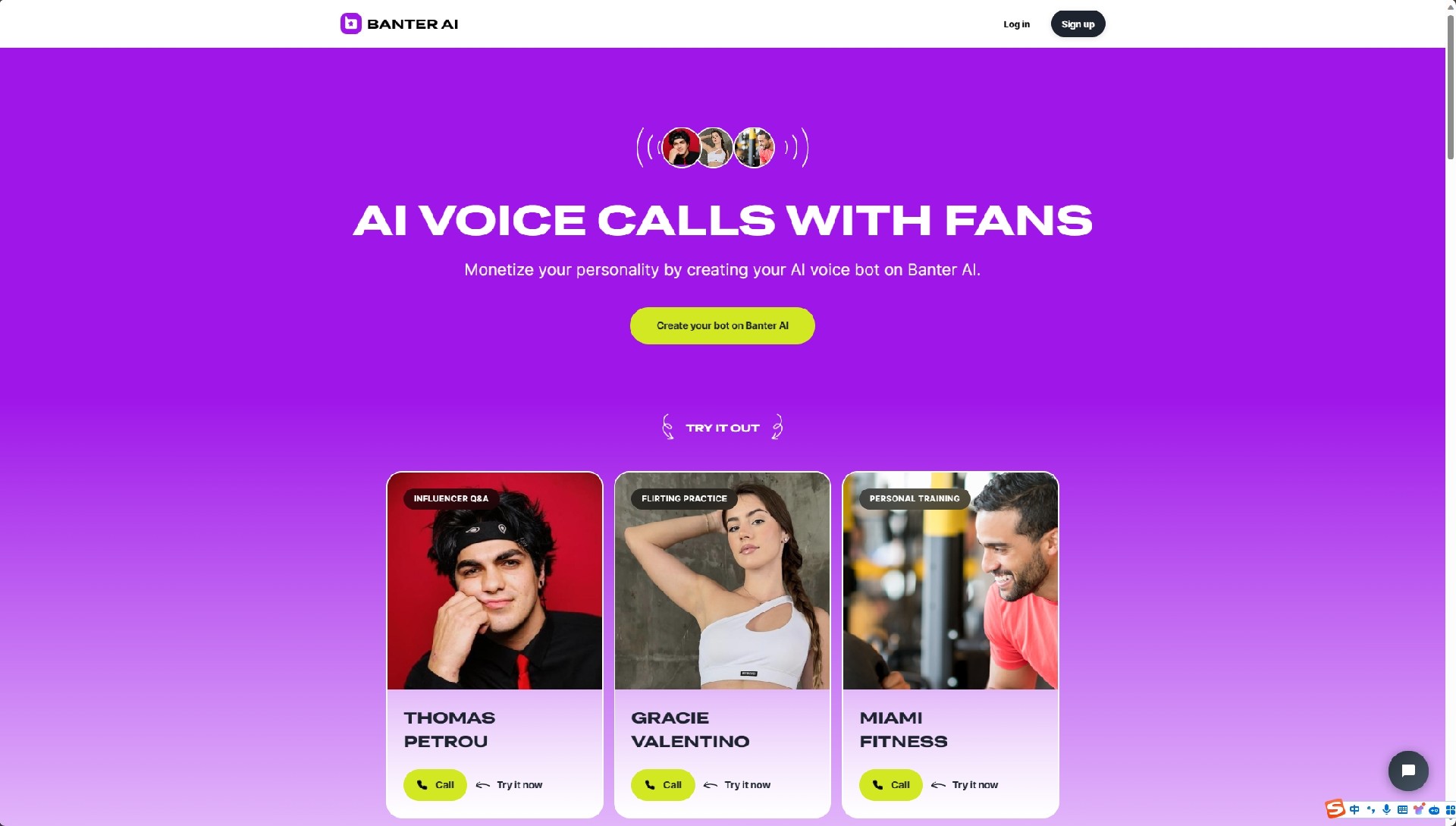Click the microphone icon in IME toolbar
The width and height of the screenshot is (1456, 826).
[x=1386, y=809]
